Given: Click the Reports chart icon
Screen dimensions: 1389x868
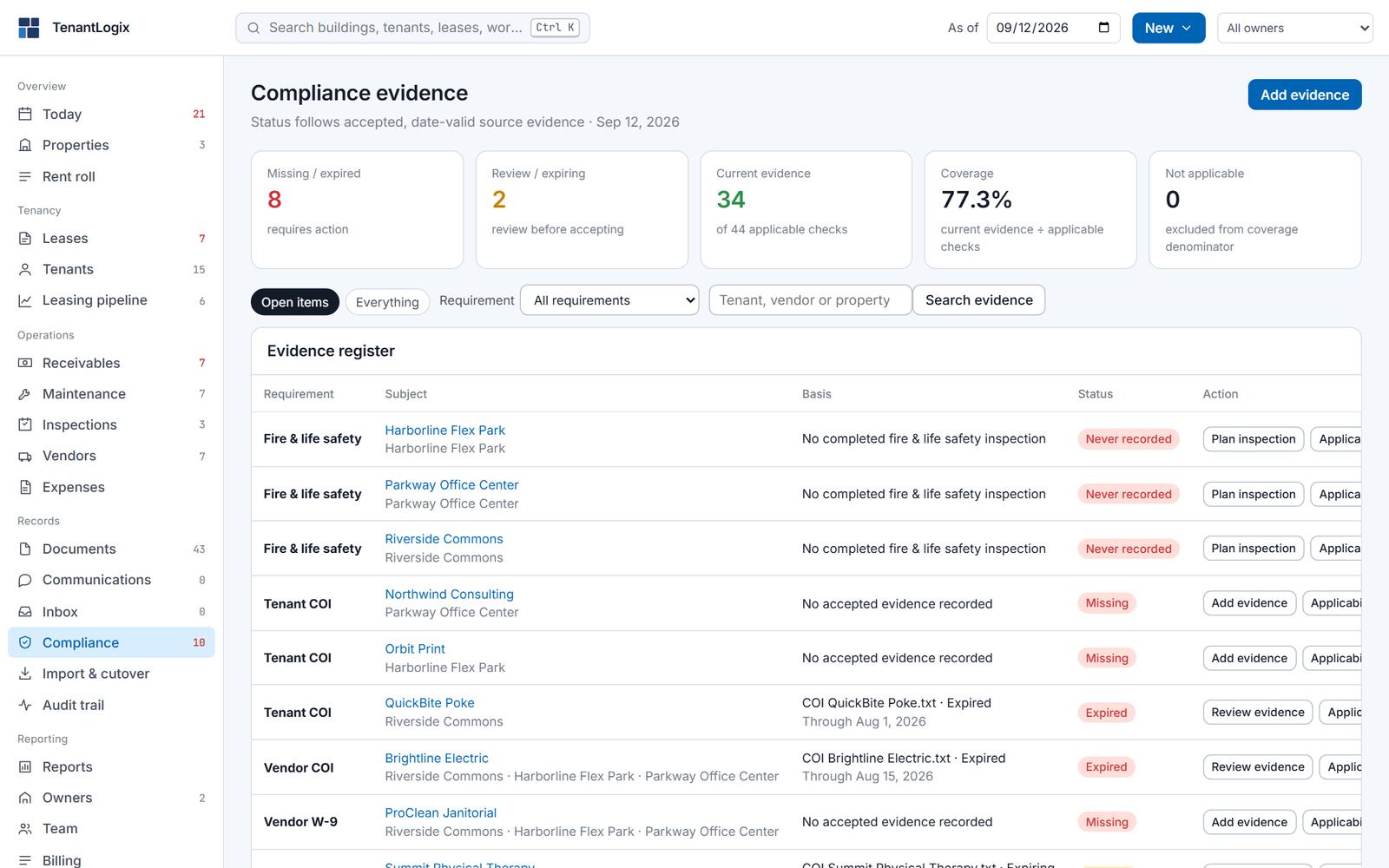Looking at the screenshot, I should (x=25, y=766).
